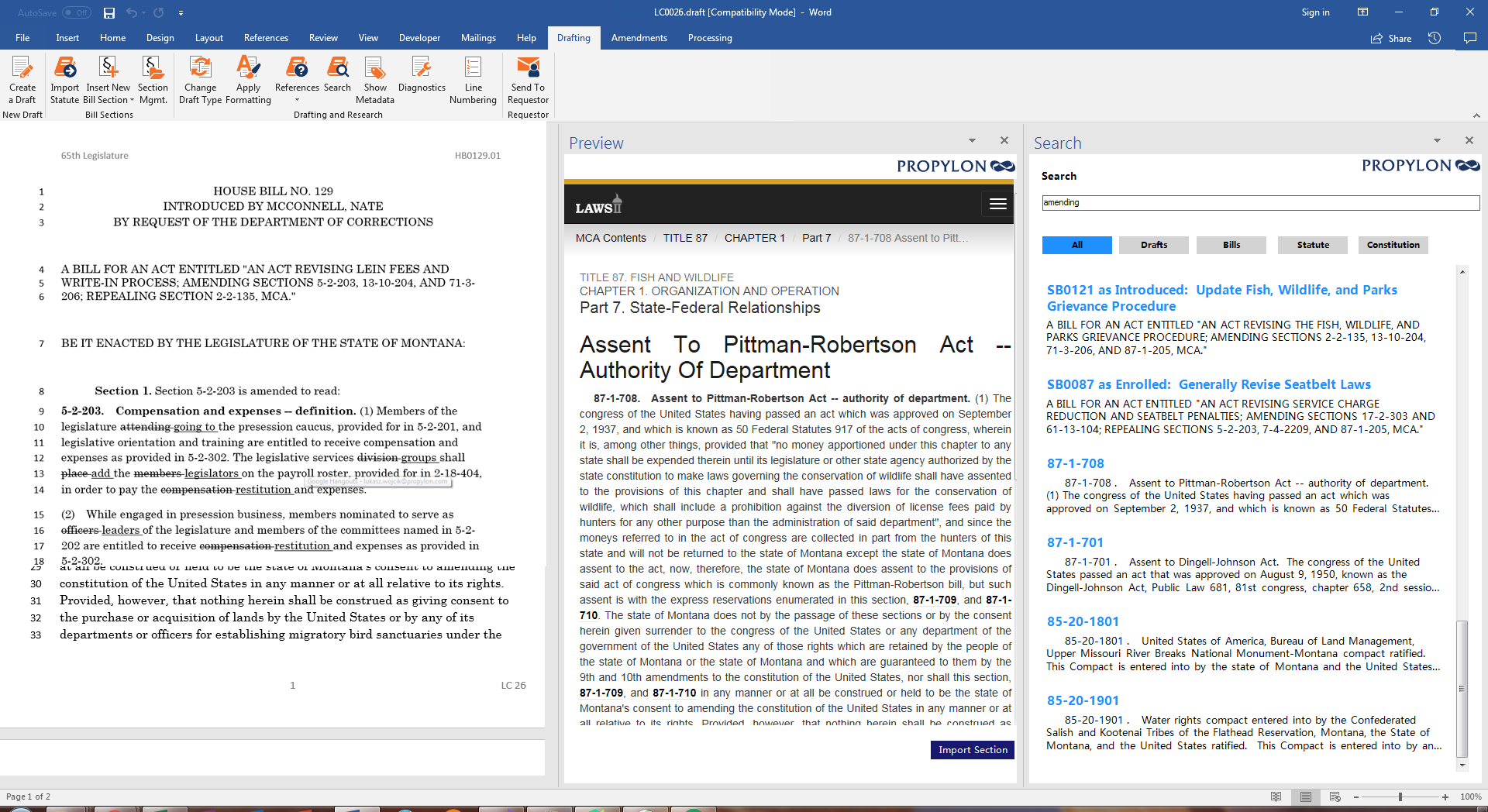Image resolution: width=1488 pixels, height=812 pixels.
Task: Toggle the AutoSave switch
Action: point(77,12)
